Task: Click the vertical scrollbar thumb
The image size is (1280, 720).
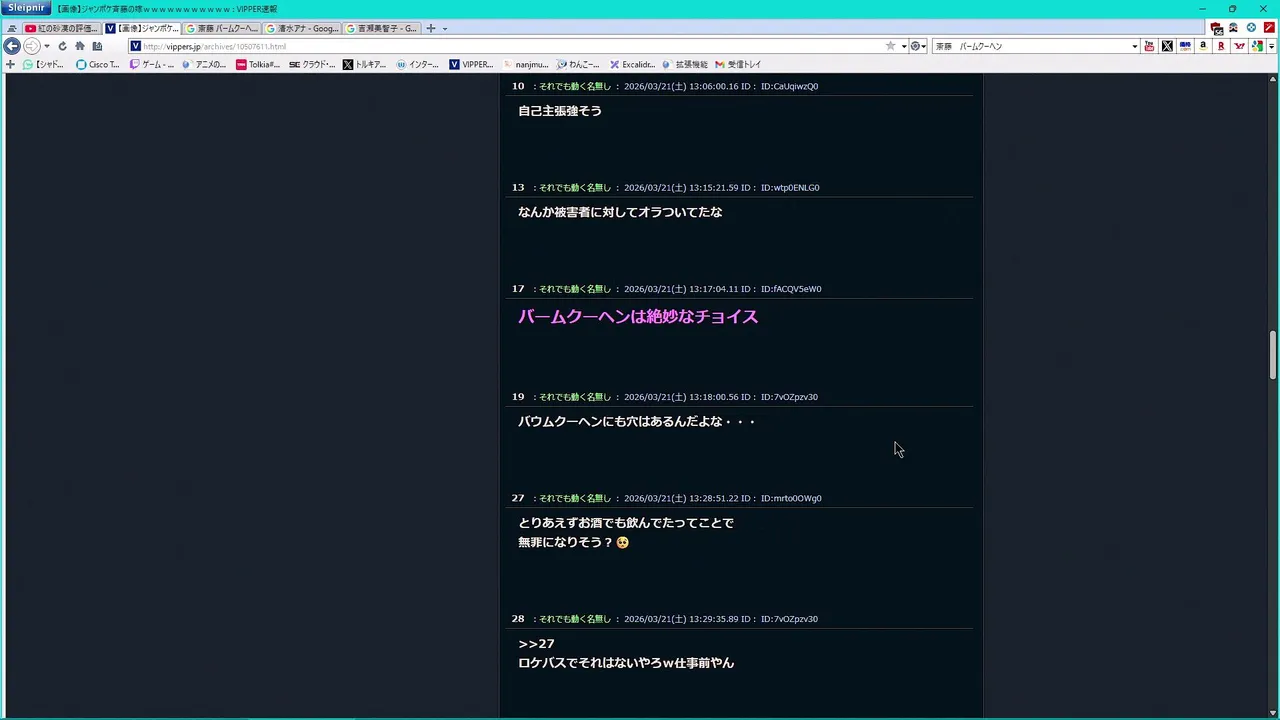Action: click(x=1273, y=355)
